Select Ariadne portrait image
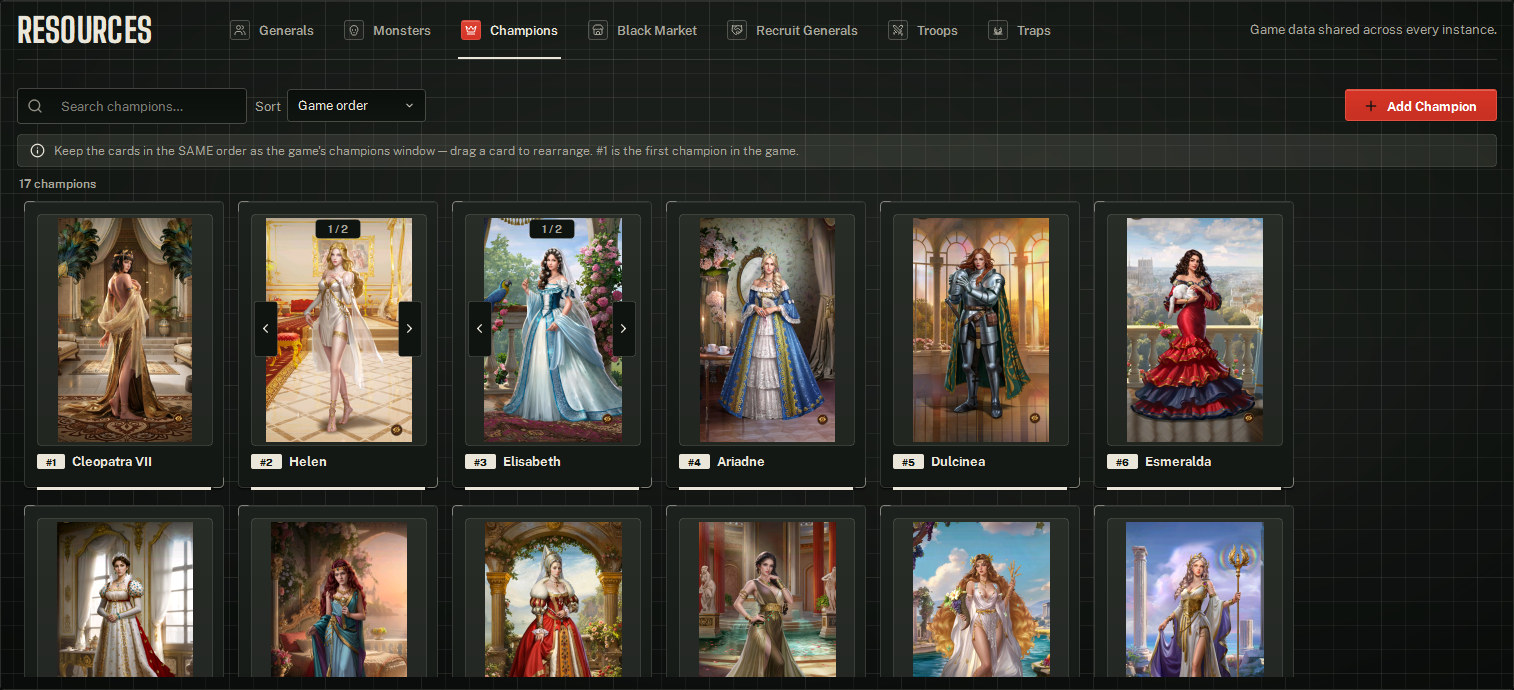This screenshot has height=690, width=1514. (x=767, y=330)
